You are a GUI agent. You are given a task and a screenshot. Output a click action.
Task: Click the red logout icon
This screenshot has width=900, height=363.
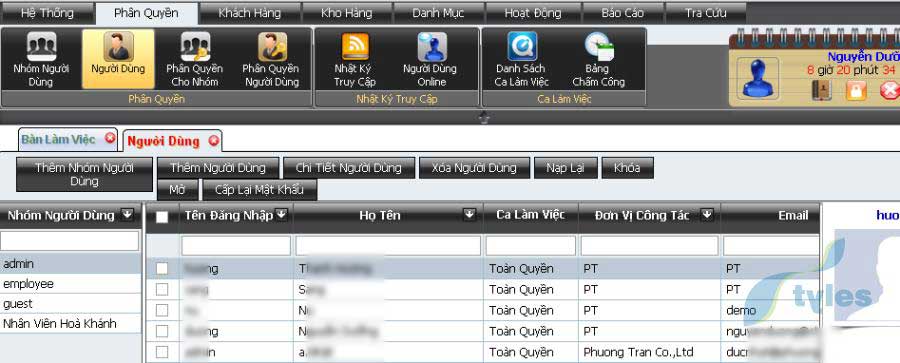[x=890, y=90]
